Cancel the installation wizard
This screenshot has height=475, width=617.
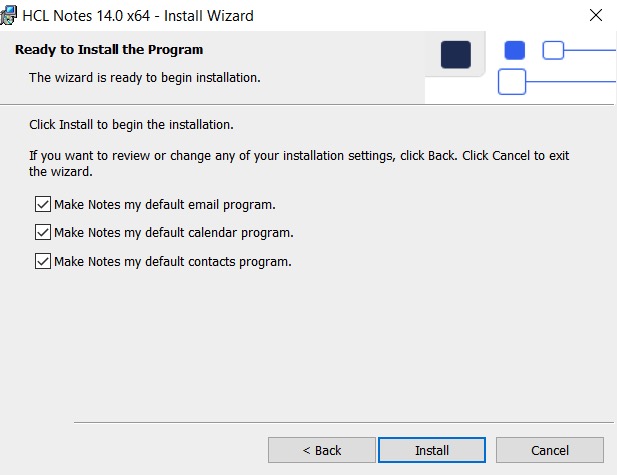(550, 450)
